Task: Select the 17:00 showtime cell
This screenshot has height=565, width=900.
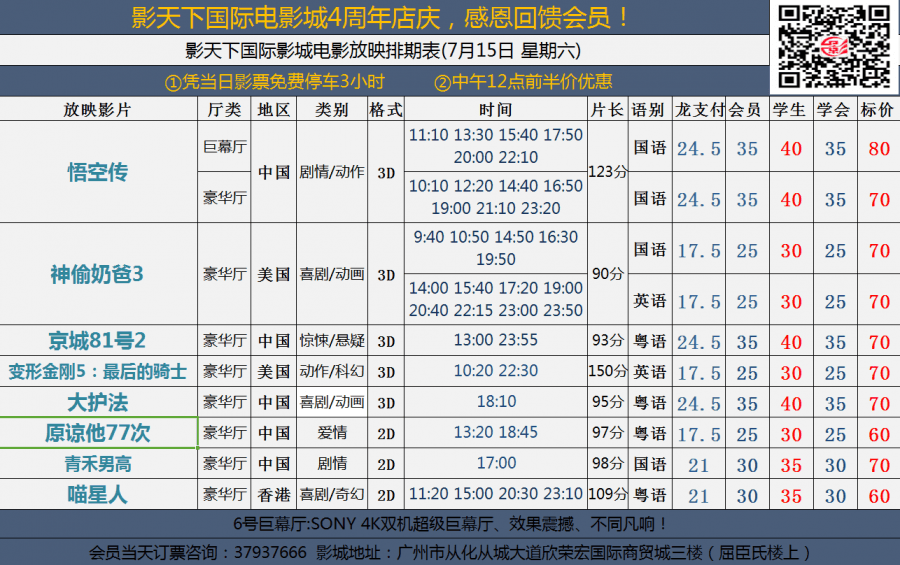Action: click(x=496, y=463)
